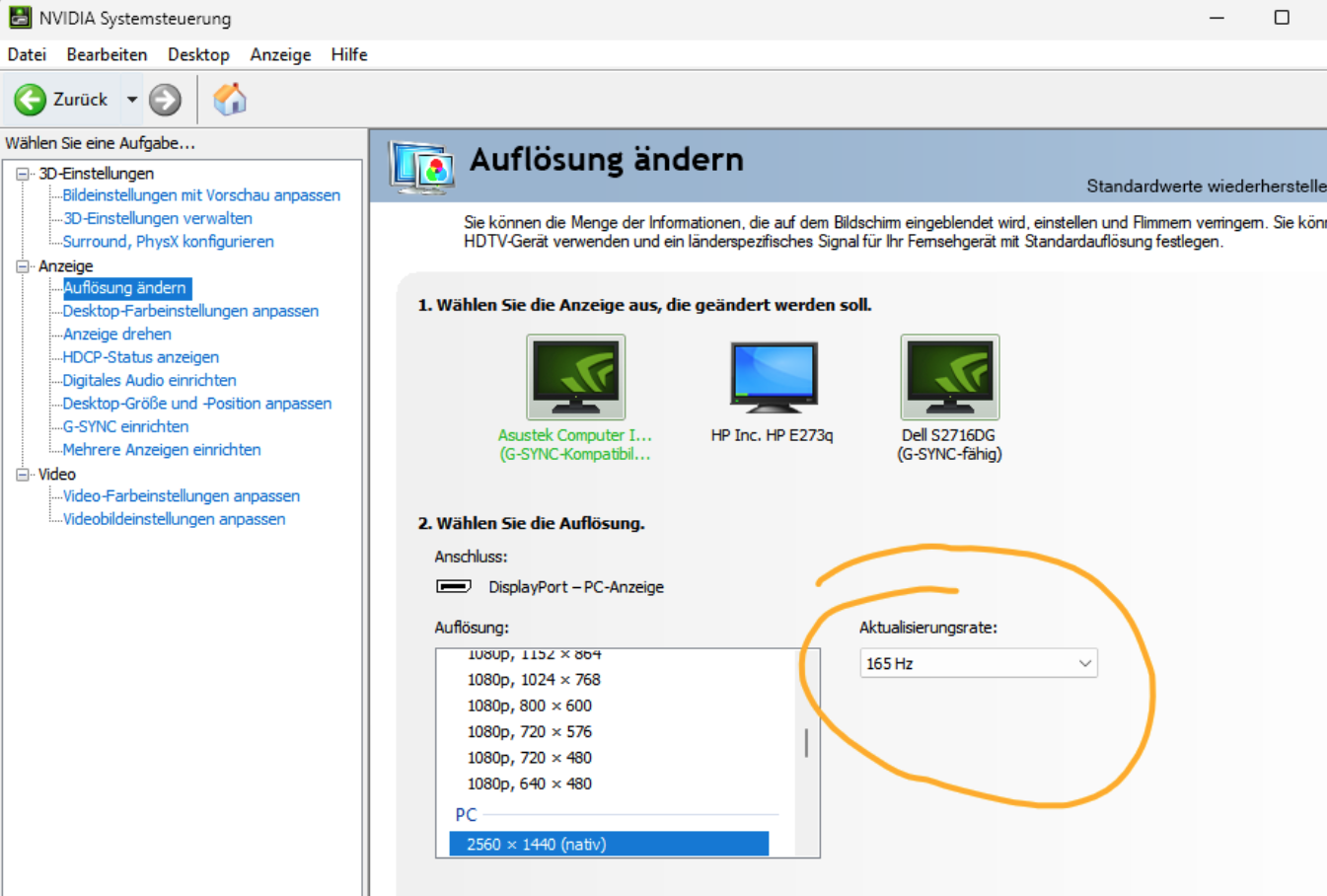Viewport: 1327px width, 896px height.
Task: Open the Bearbeiten menu
Action: [107, 54]
